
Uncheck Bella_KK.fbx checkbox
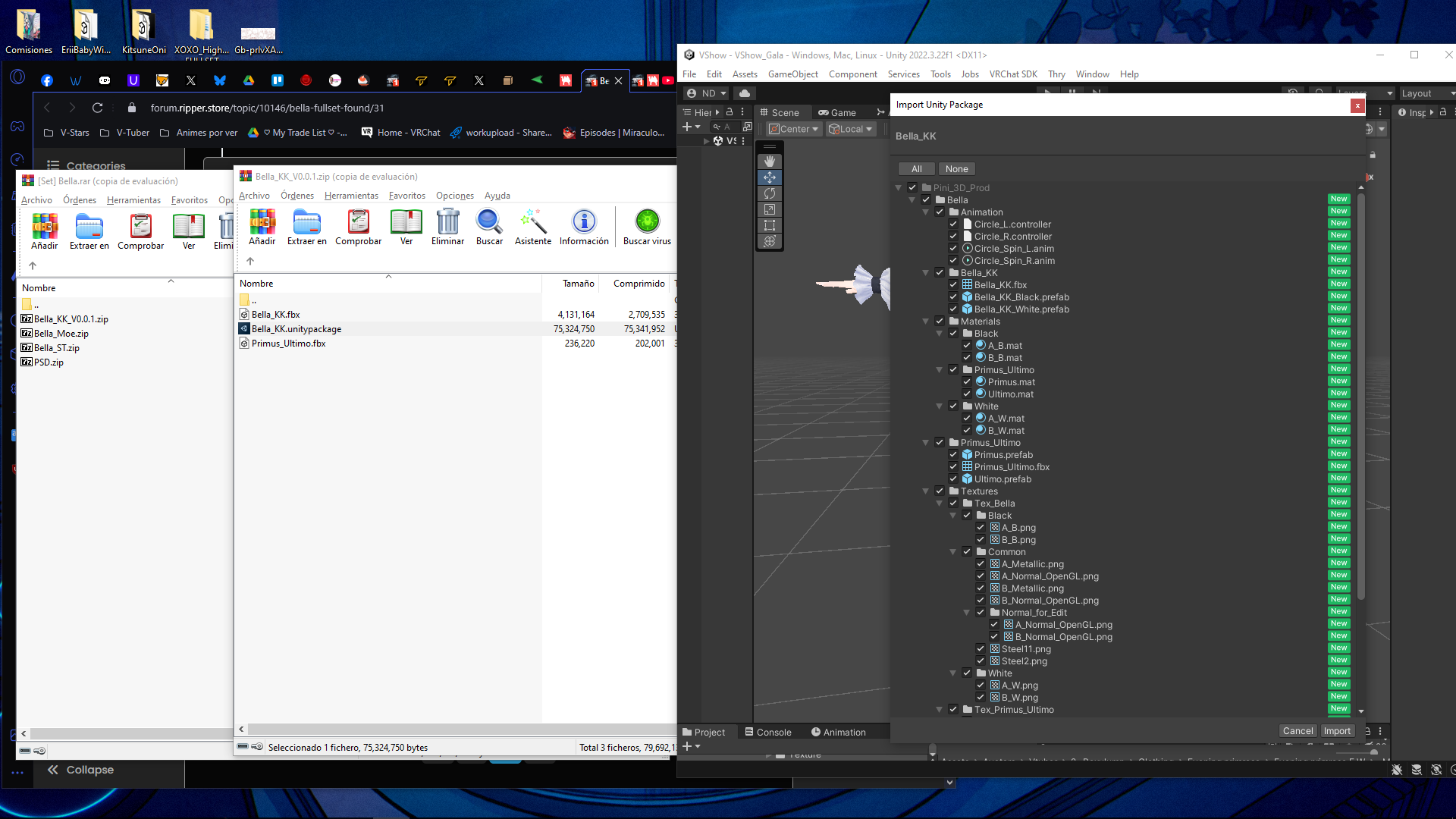coord(953,284)
